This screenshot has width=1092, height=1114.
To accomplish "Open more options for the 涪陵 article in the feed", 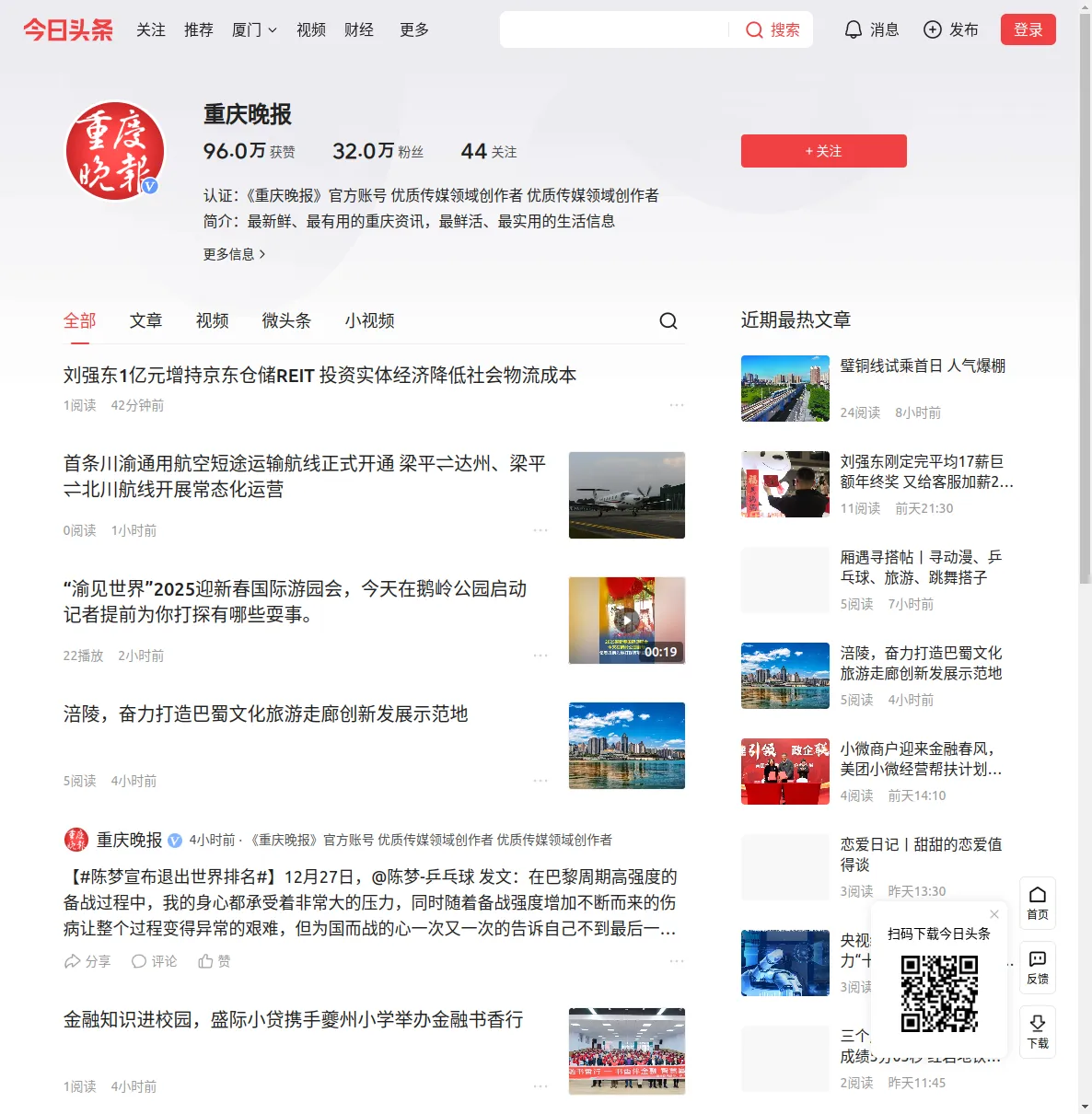I will (540, 781).
